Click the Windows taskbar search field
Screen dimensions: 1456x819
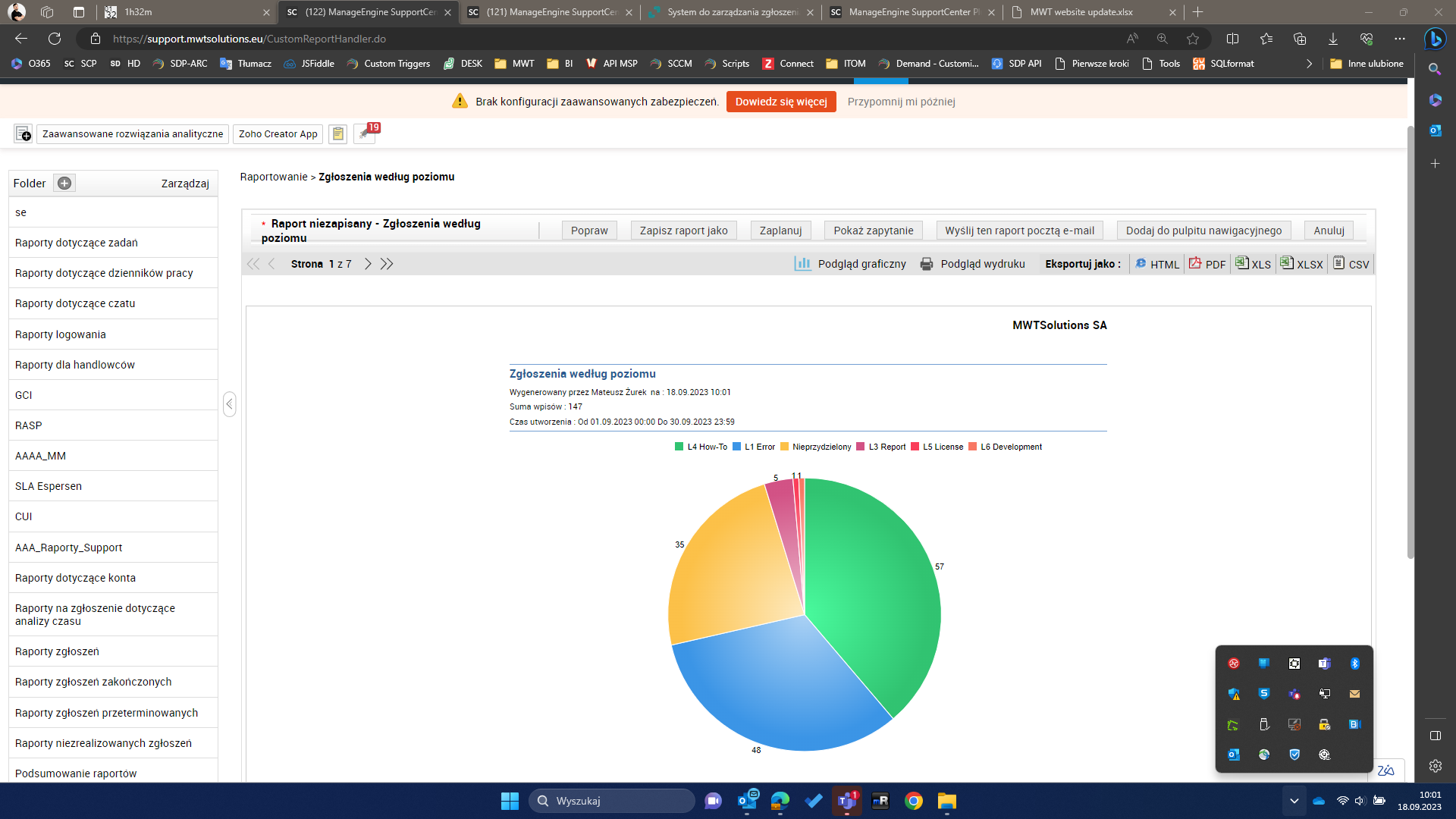click(611, 801)
